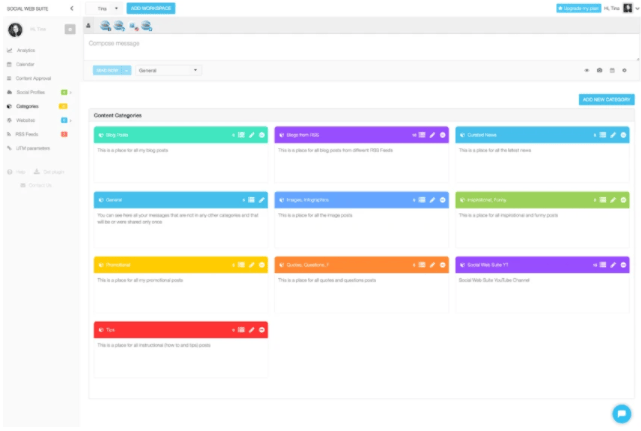
Task: Click the camera icon in composer toolbar
Action: [599, 70]
